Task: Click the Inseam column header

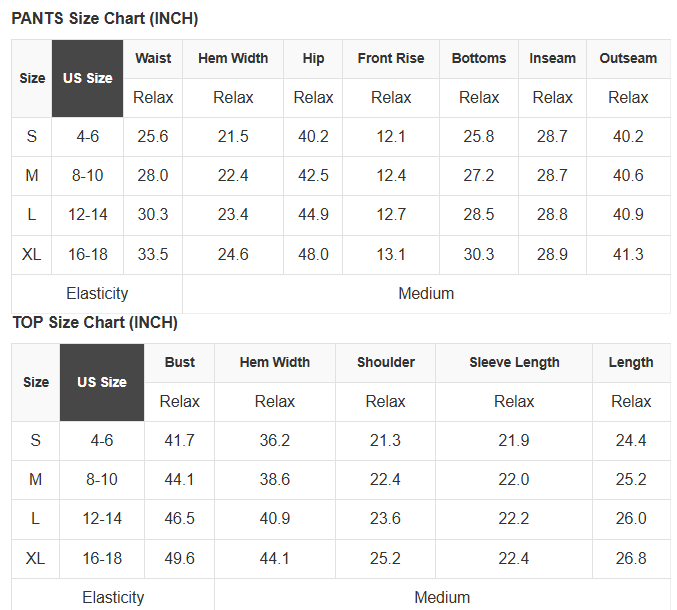Action: (x=552, y=59)
